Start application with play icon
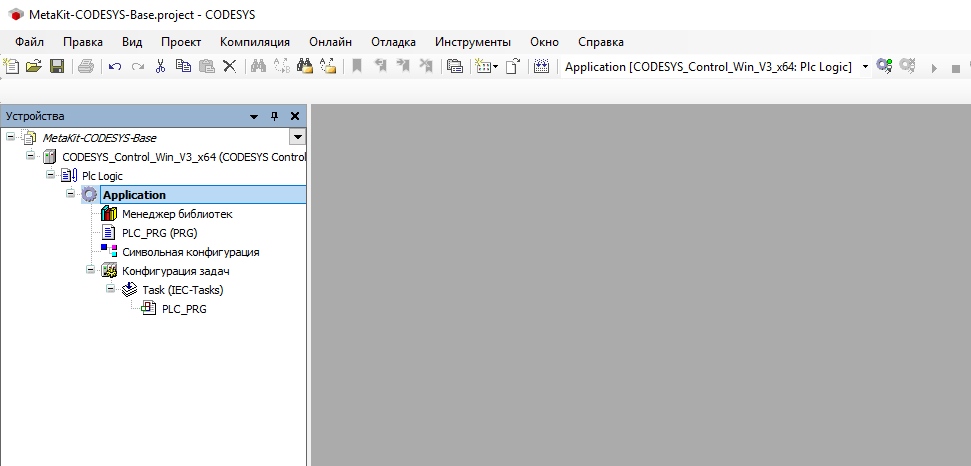The height and width of the screenshot is (466, 971). (x=934, y=67)
